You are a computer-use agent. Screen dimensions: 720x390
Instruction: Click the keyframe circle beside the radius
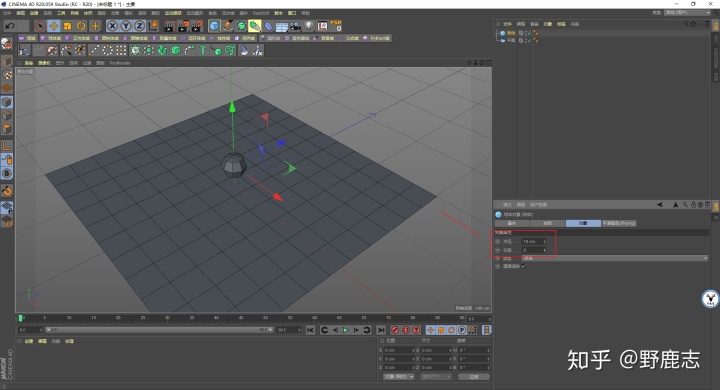coord(498,242)
